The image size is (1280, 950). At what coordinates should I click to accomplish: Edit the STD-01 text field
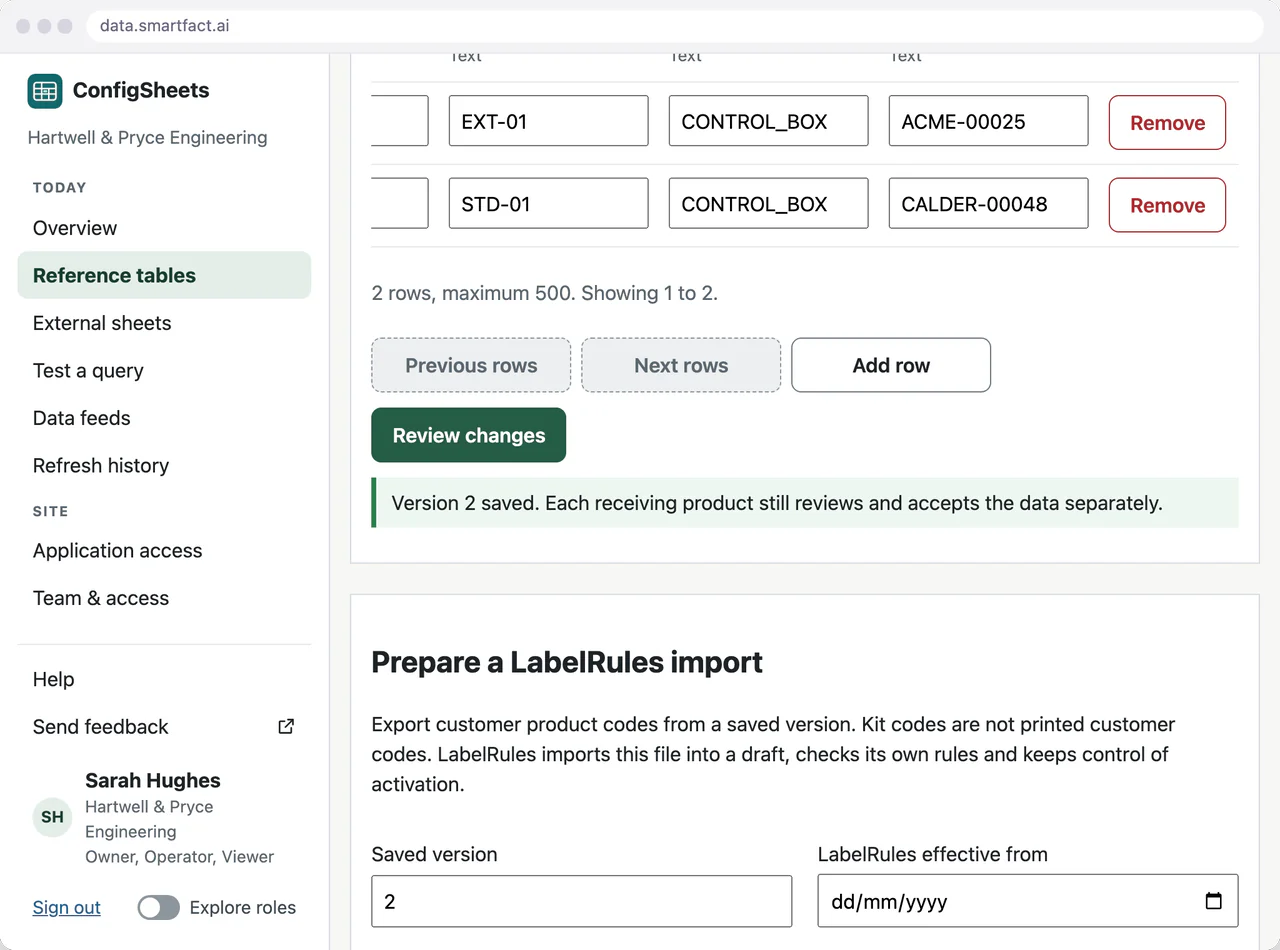pos(548,203)
